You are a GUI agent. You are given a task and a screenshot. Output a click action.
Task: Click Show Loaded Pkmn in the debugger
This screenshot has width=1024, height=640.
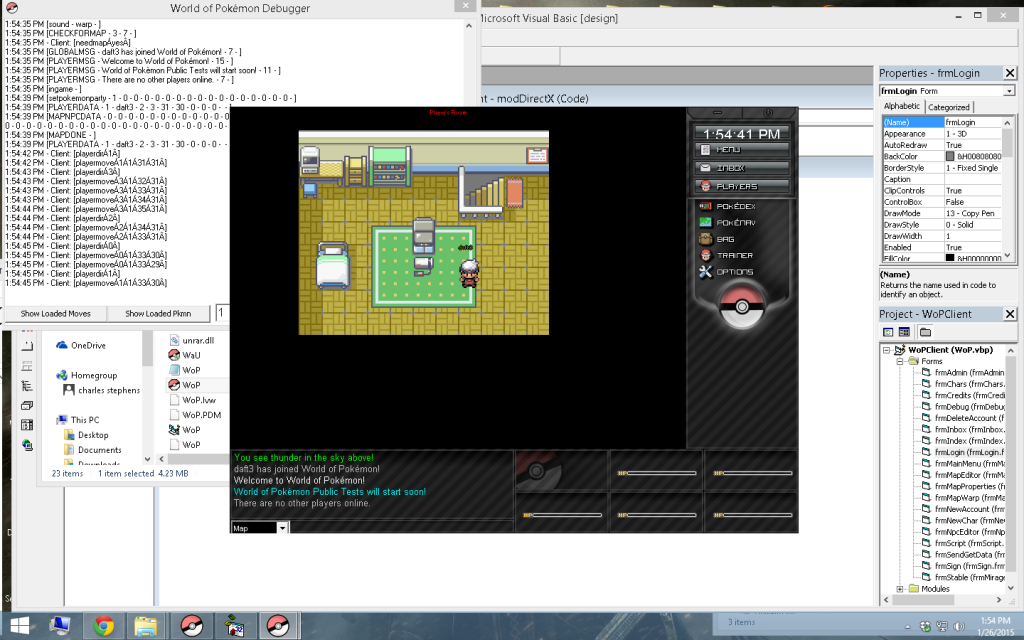[158, 313]
